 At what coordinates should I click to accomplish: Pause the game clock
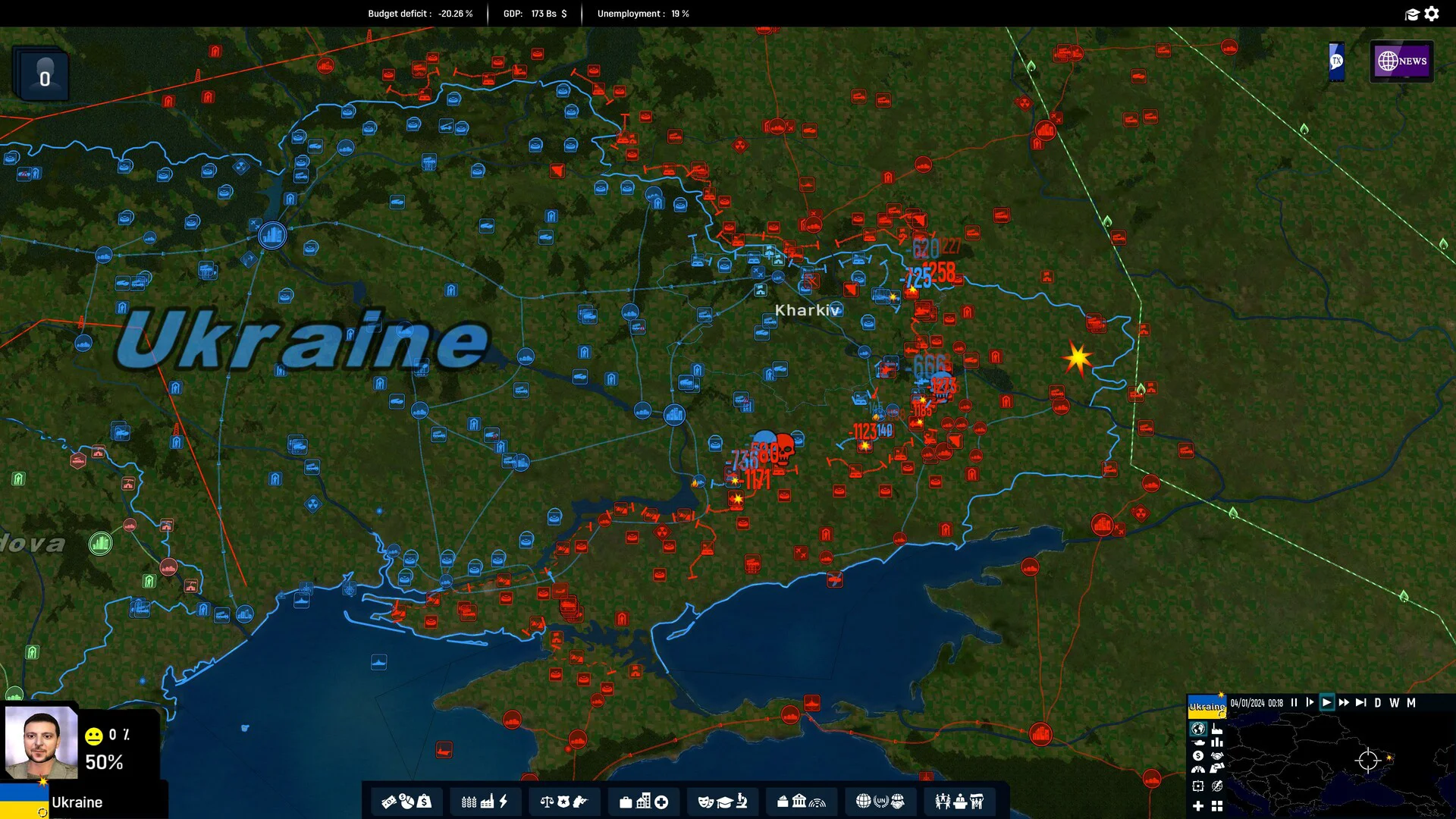coord(1294,703)
